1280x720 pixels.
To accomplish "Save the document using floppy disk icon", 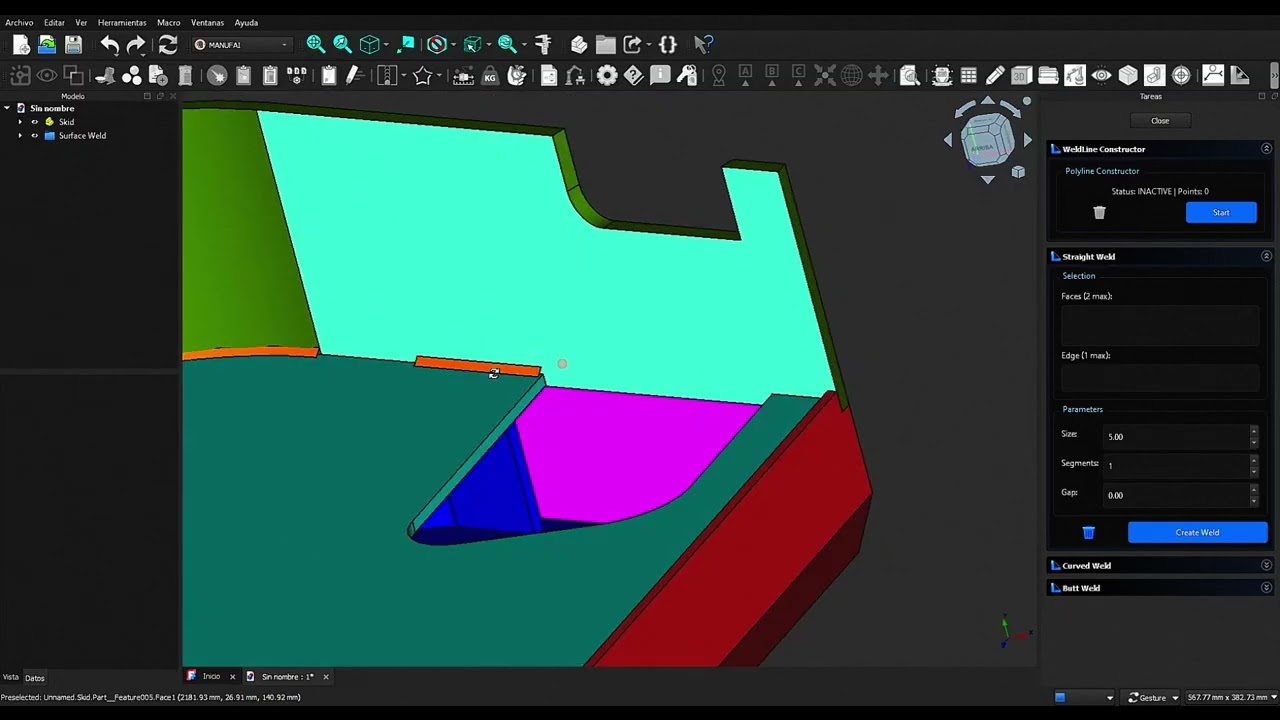I will (73, 44).
